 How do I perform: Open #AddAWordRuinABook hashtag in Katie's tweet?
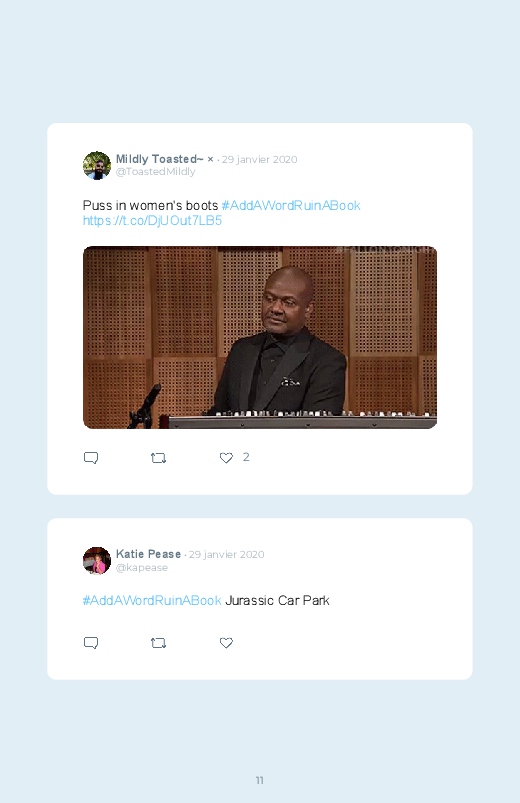click(x=152, y=600)
